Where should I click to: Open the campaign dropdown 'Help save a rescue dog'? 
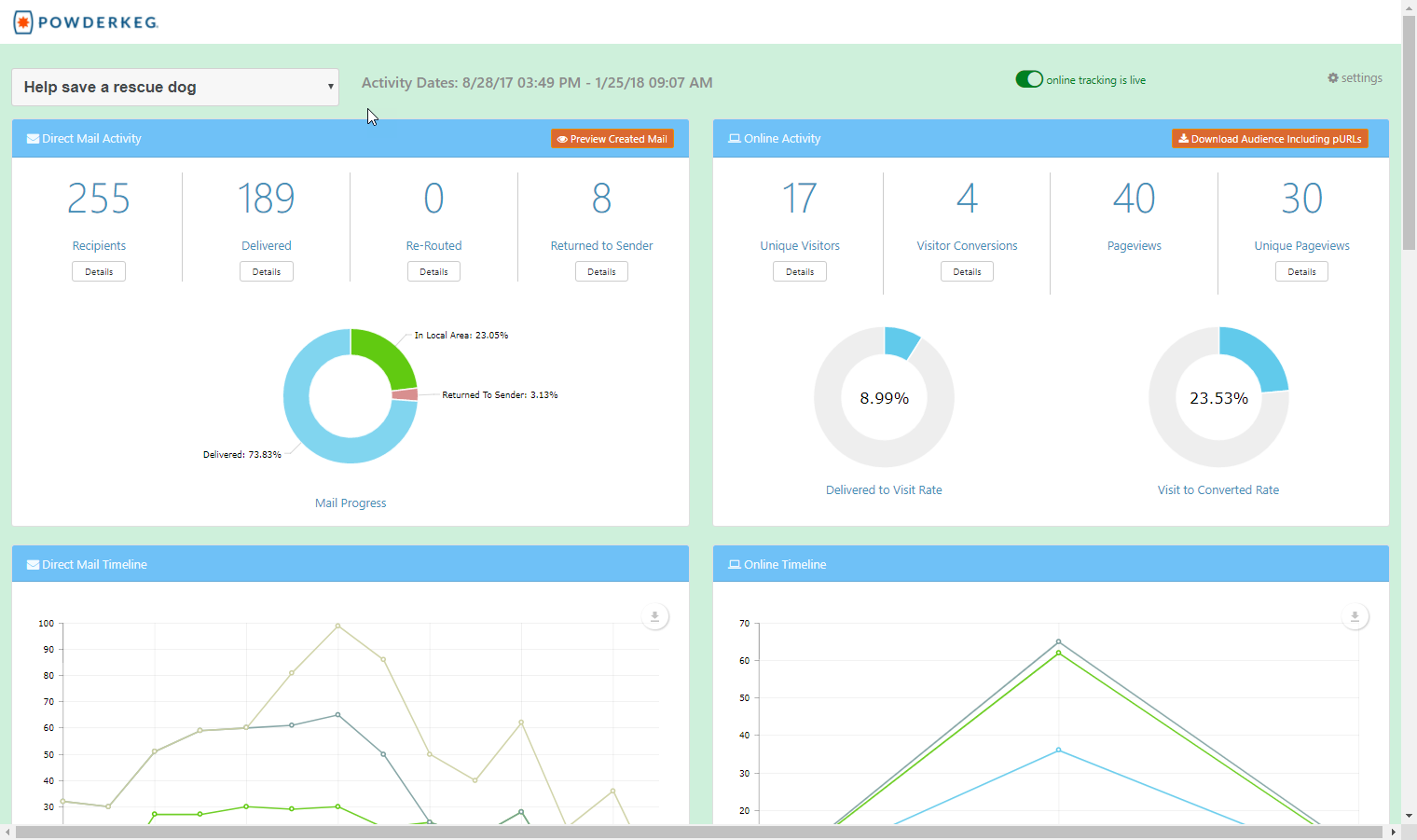click(175, 87)
